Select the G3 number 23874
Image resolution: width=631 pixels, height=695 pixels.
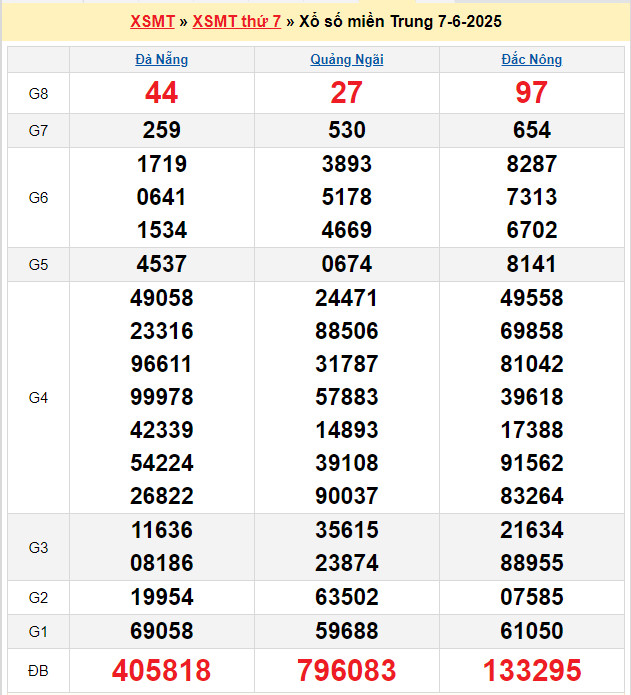pyautogui.click(x=347, y=563)
